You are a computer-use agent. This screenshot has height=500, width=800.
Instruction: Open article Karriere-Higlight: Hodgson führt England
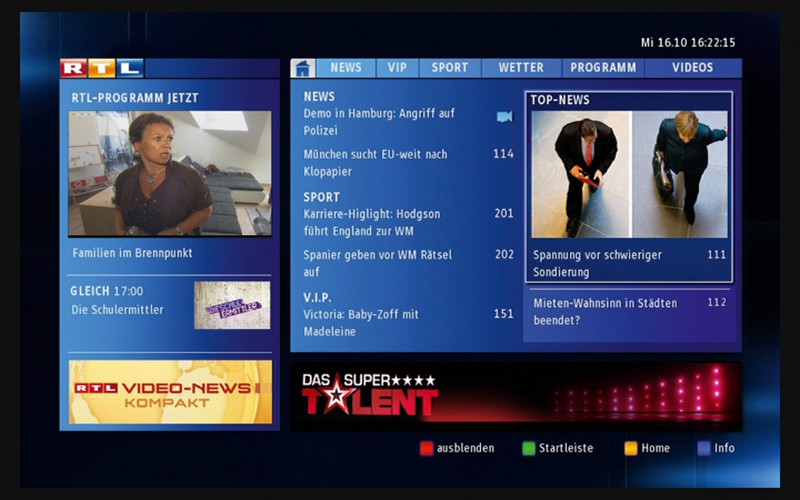click(x=372, y=222)
